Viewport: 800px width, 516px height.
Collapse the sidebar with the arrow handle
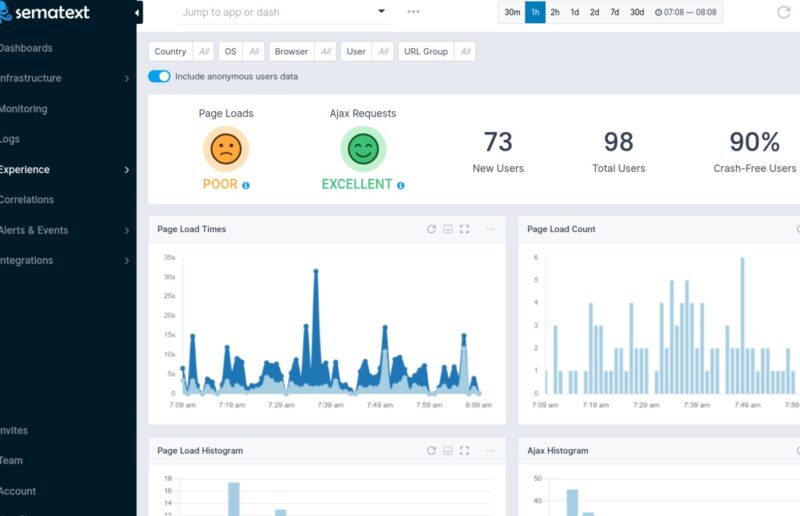pos(137,13)
